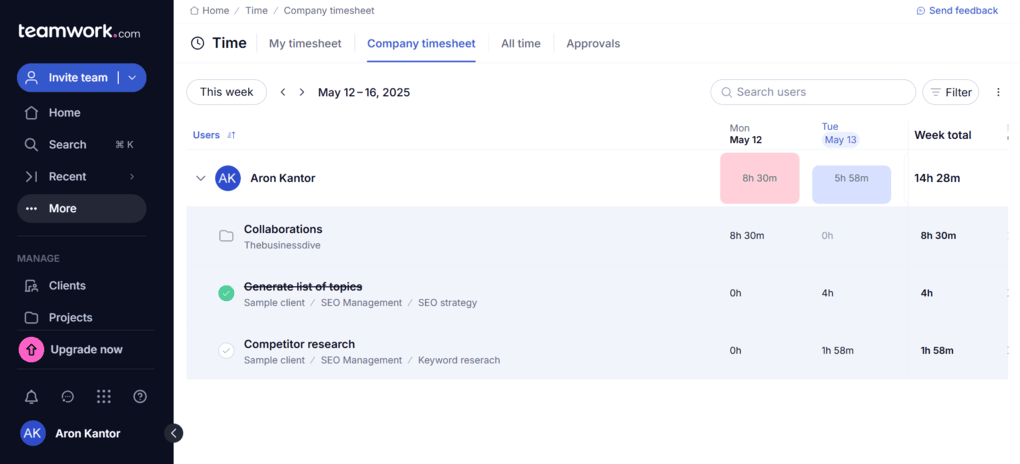Screen dimensions: 1020x464
Task: Open the notifications bell icon
Action: point(31,396)
